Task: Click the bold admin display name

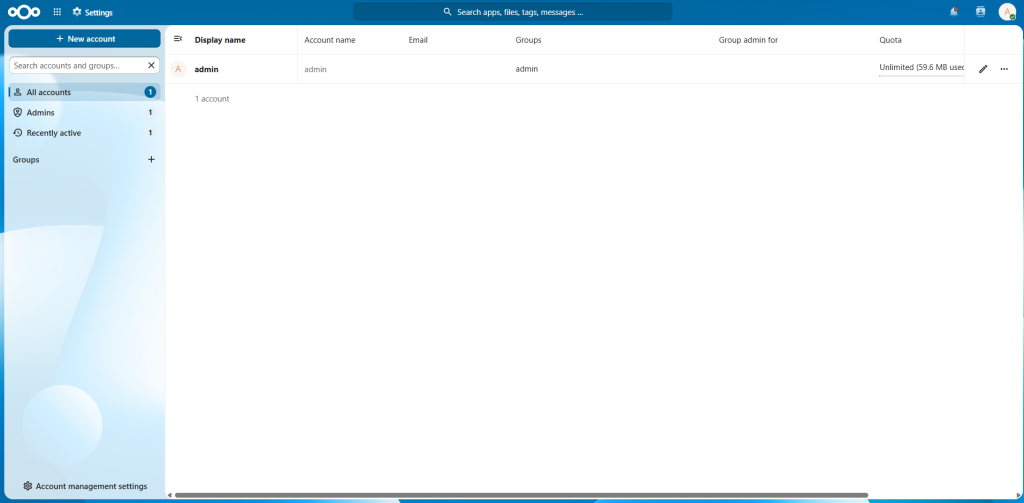Action: point(206,69)
